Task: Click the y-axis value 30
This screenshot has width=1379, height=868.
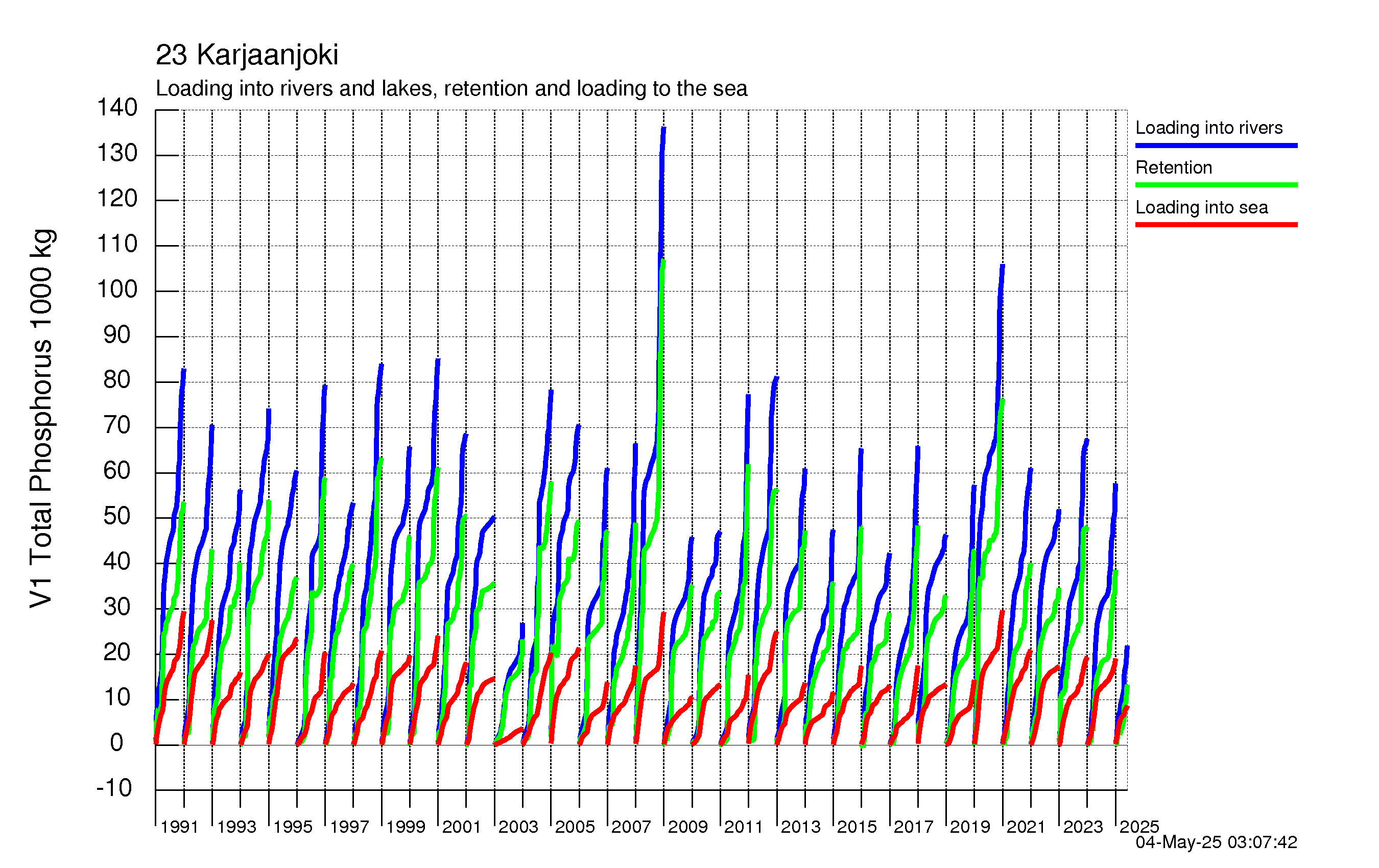Action: 117,608
